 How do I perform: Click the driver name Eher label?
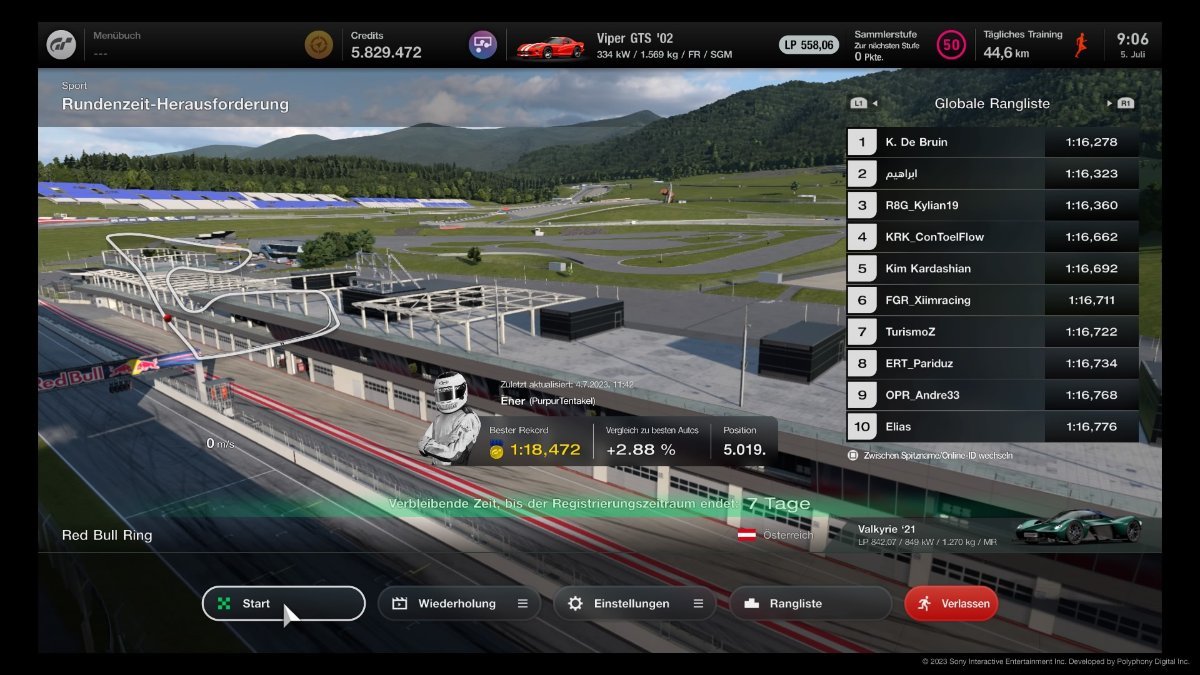click(x=512, y=400)
